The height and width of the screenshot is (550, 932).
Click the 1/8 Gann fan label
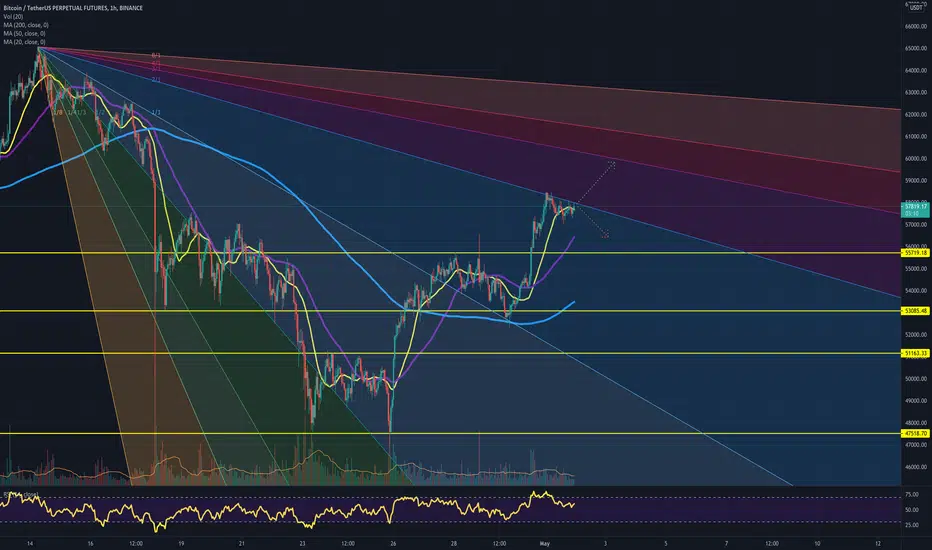coord(58,112)
